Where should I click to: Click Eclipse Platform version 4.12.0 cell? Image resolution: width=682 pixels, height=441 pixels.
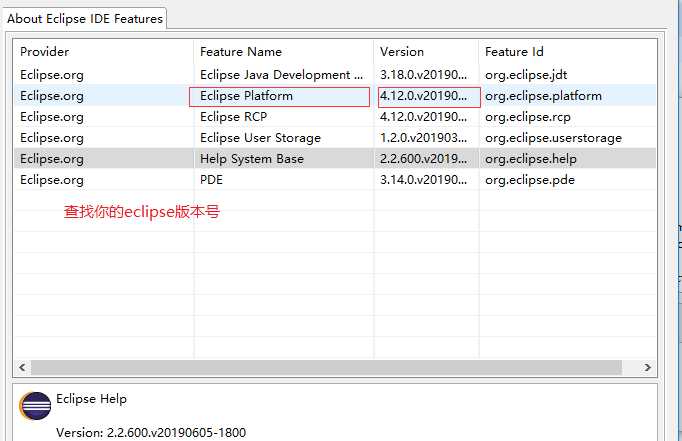pyautogui.click(x=423, y=96)
